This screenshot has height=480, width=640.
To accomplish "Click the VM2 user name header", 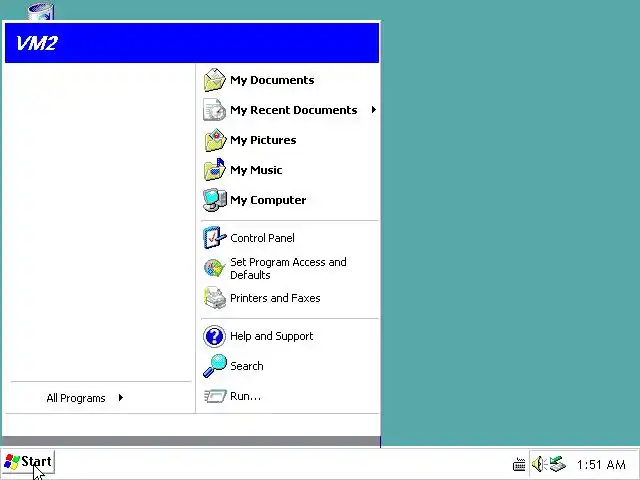I will [37, 43].
